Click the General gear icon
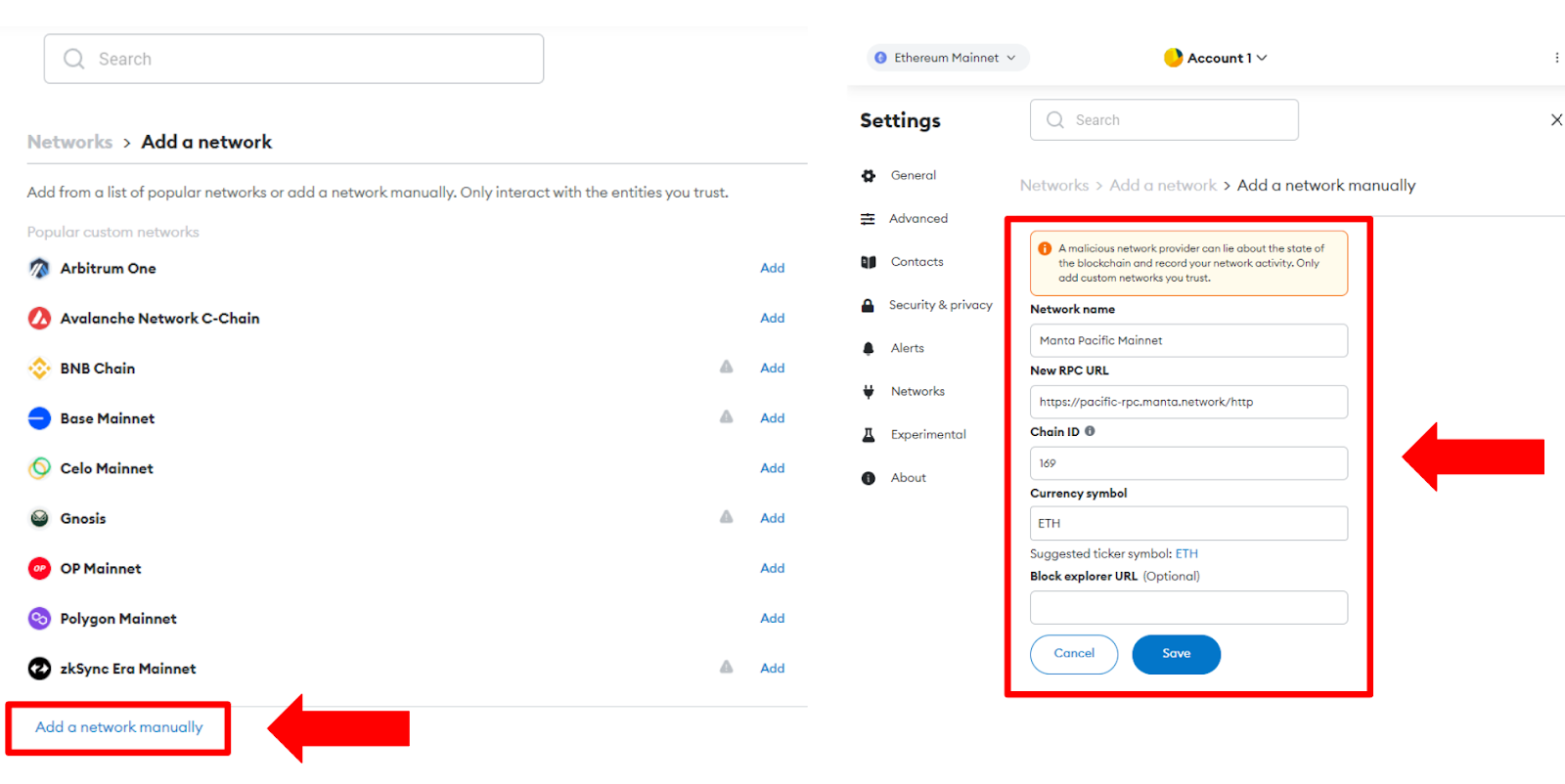 [868, 176]
